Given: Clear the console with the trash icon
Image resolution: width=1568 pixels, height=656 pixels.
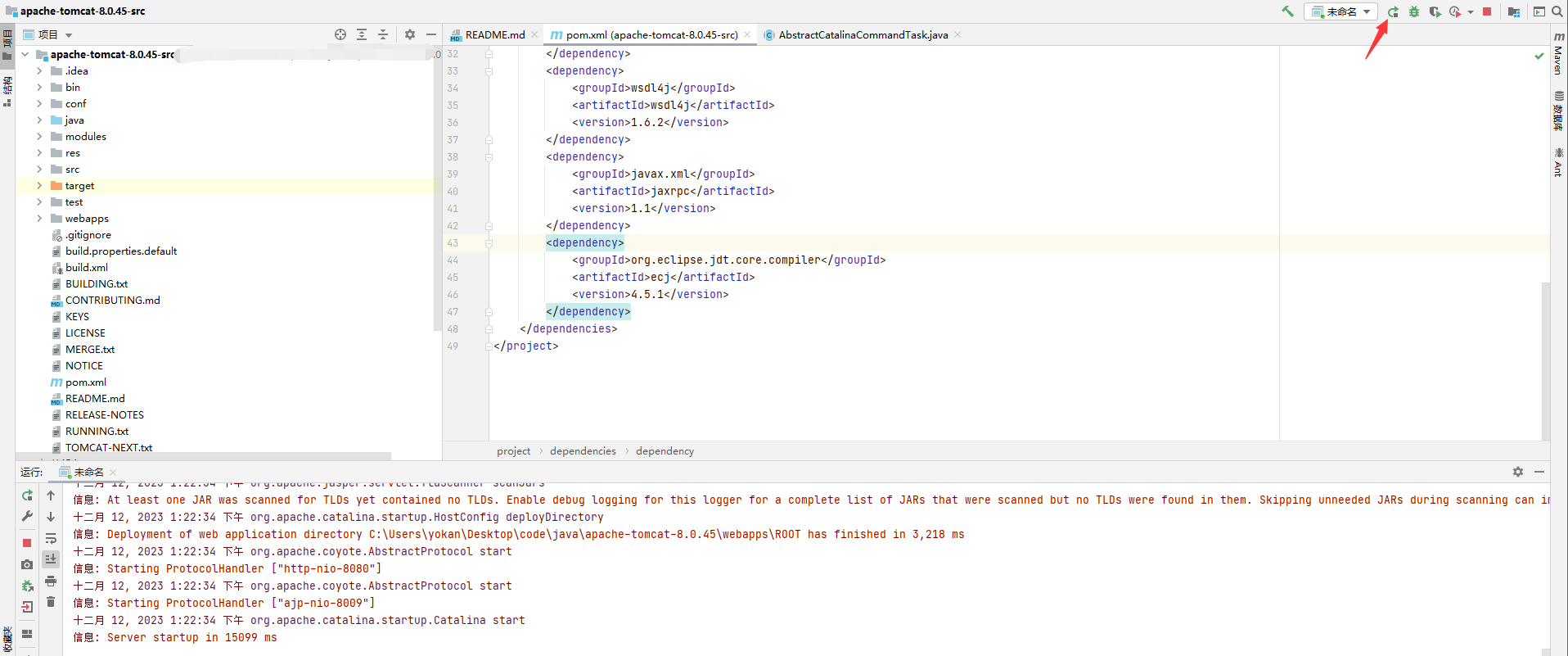Looking at the screenshot, I should (x=51, y=602).
